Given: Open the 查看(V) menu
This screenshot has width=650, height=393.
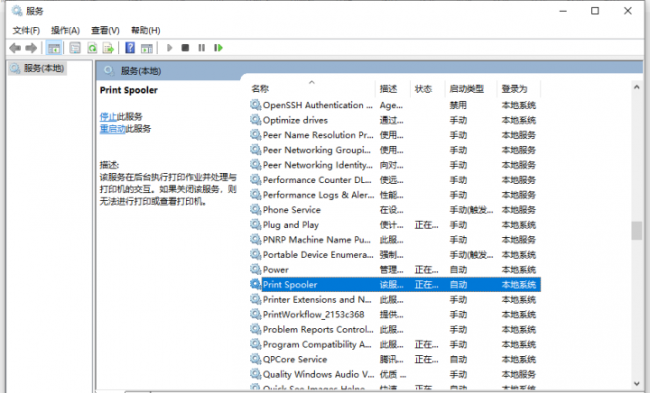Looking at the screenshot, I should coord(105,30).
